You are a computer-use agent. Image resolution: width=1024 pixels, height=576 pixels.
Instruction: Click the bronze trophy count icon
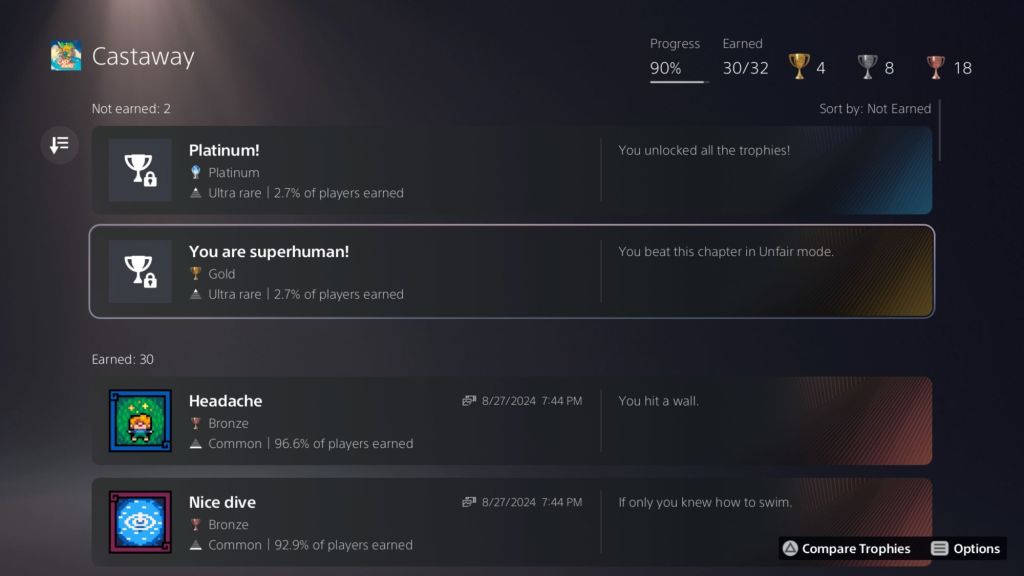coord(936,67)
